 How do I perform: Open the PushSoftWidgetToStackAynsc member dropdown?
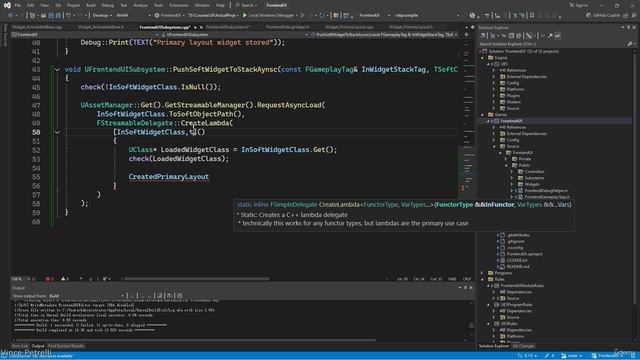(384, 35)
